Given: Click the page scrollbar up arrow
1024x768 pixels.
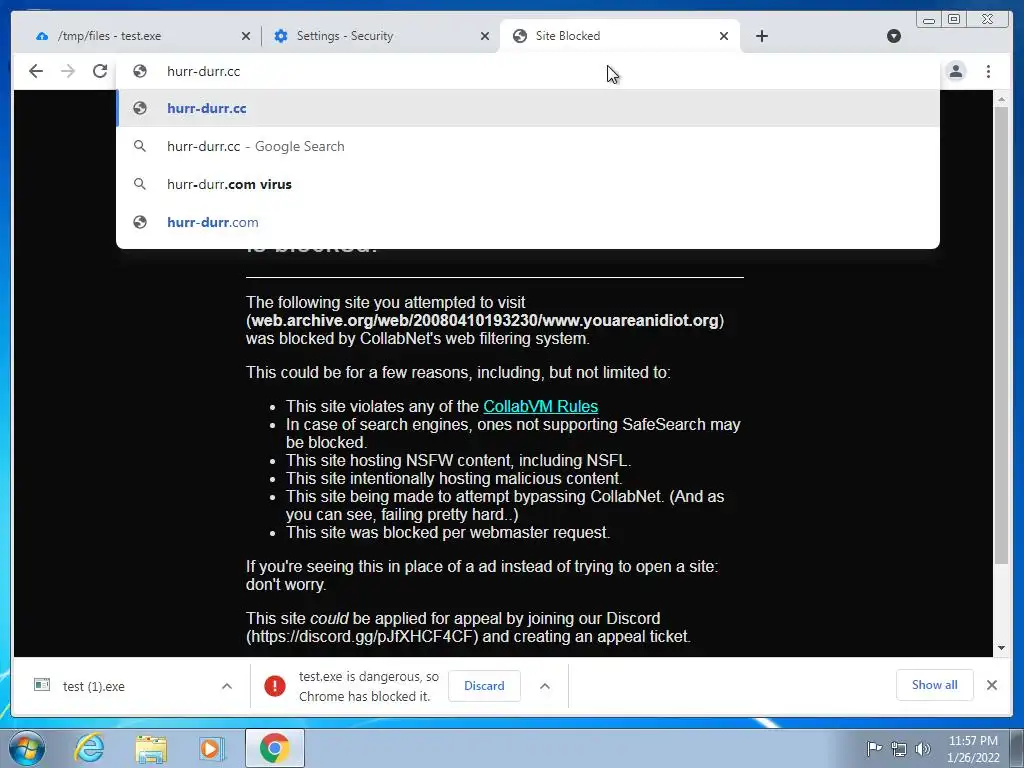Looking at the screenshot, I should point(1001,99).
